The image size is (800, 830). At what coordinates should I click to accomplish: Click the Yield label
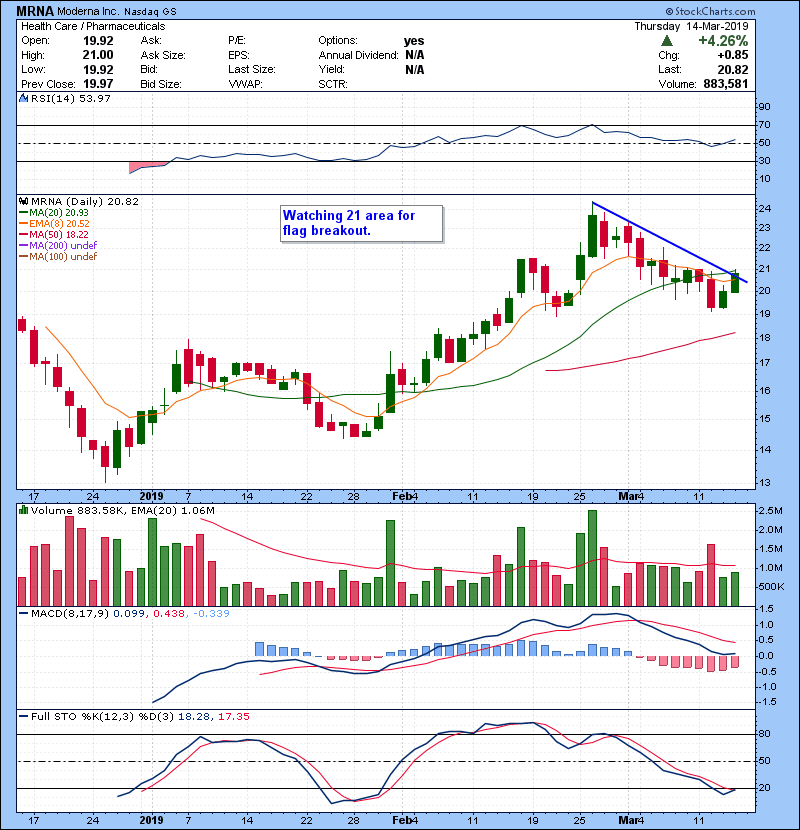coord(331,69)
